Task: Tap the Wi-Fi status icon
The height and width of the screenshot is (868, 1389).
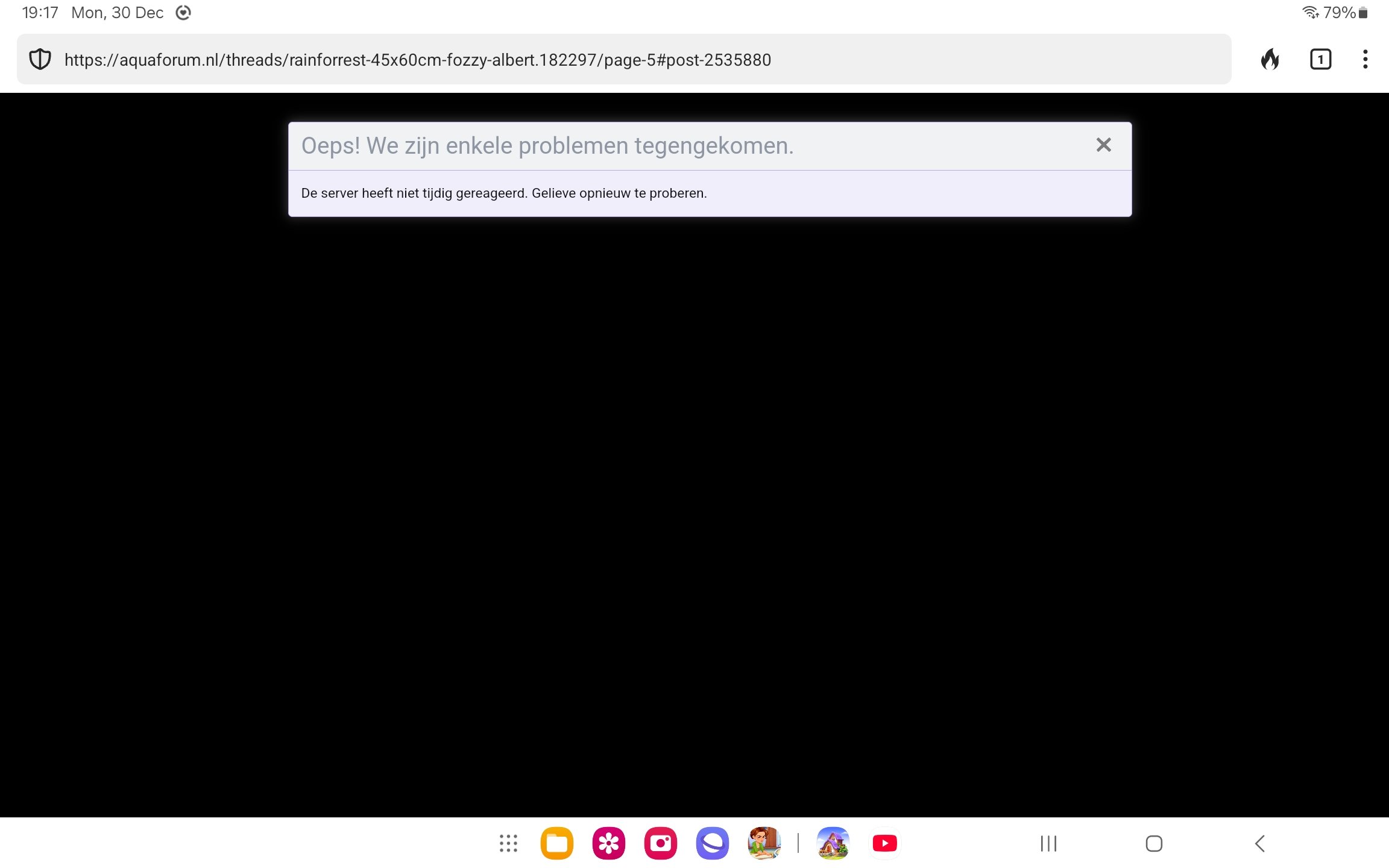Action: point(1310,12)
